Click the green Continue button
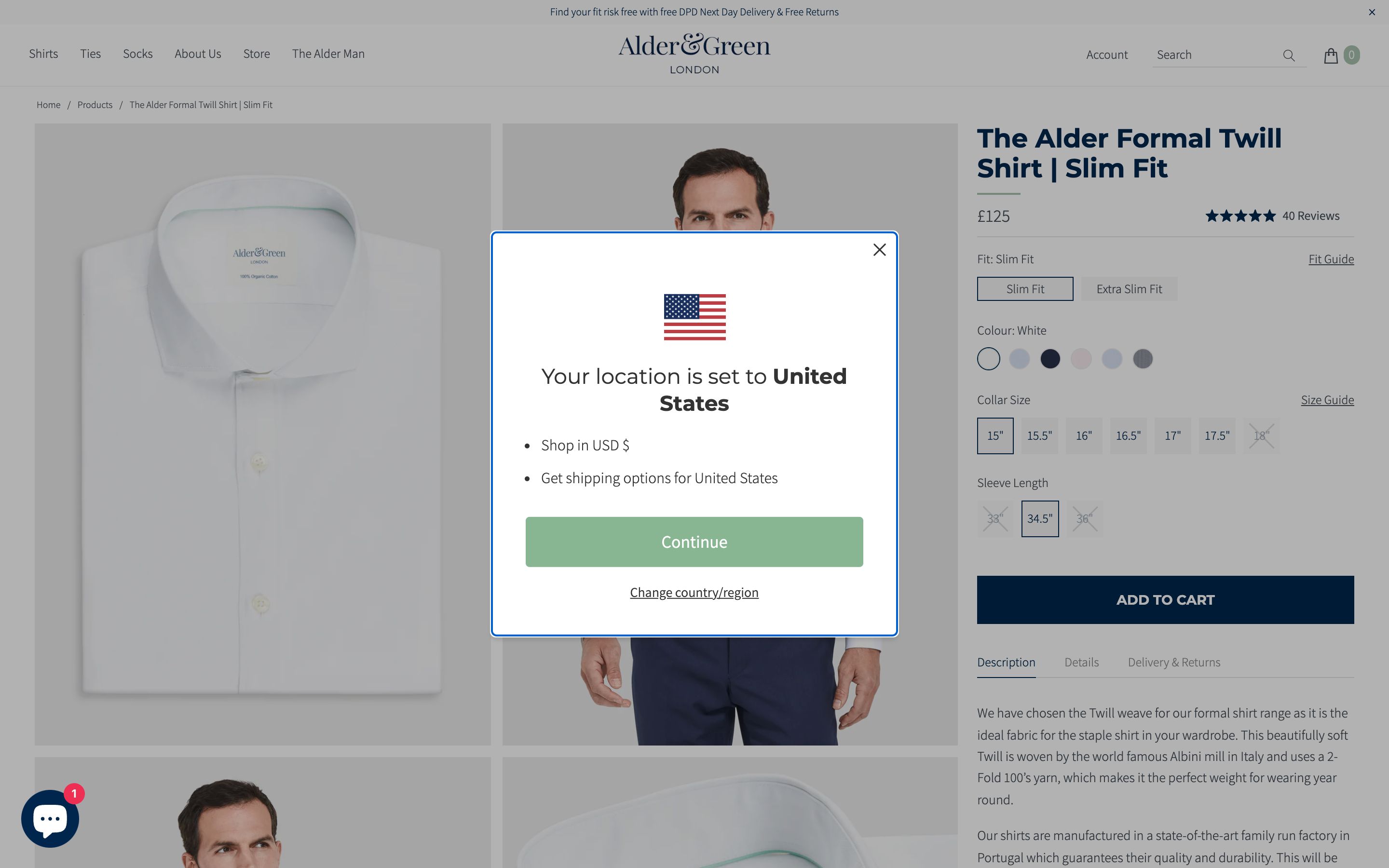This screenshot has height=868, width=1389. coord(694,542)
